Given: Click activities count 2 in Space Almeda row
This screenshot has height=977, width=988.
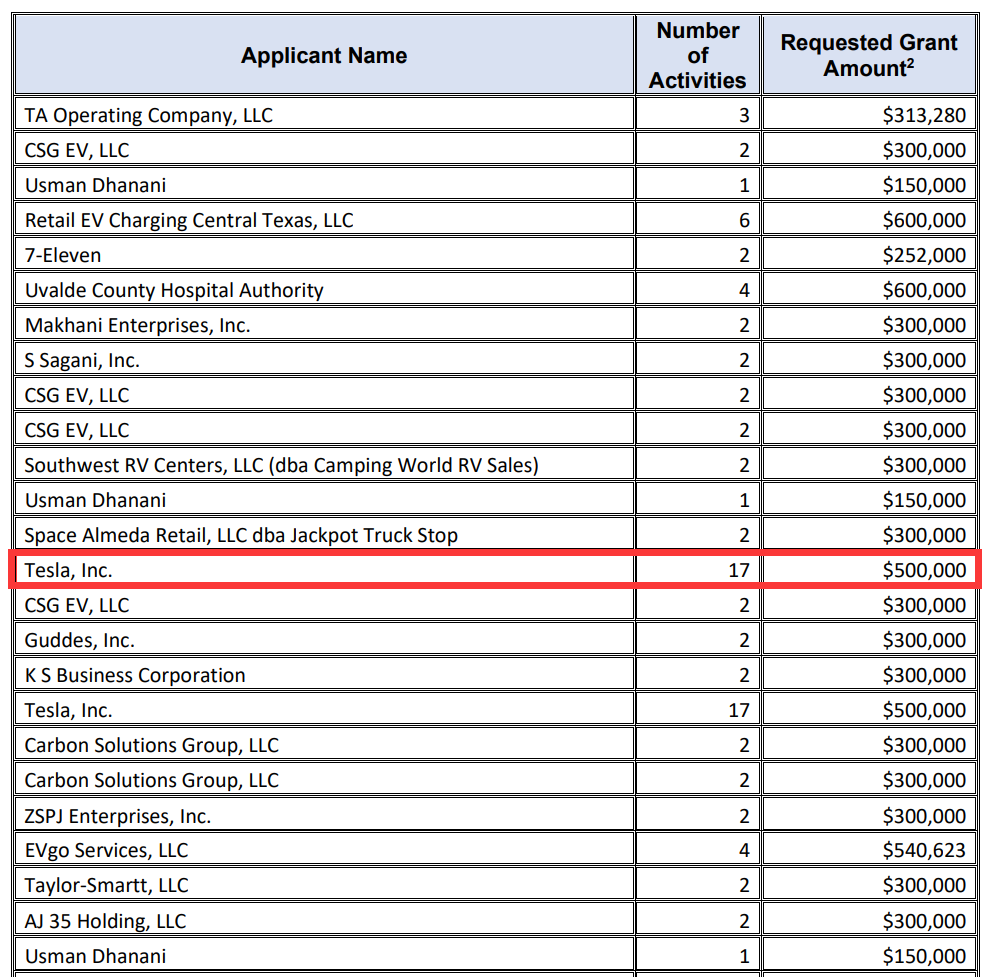Looking at the screenshot, I should (698, 535).
